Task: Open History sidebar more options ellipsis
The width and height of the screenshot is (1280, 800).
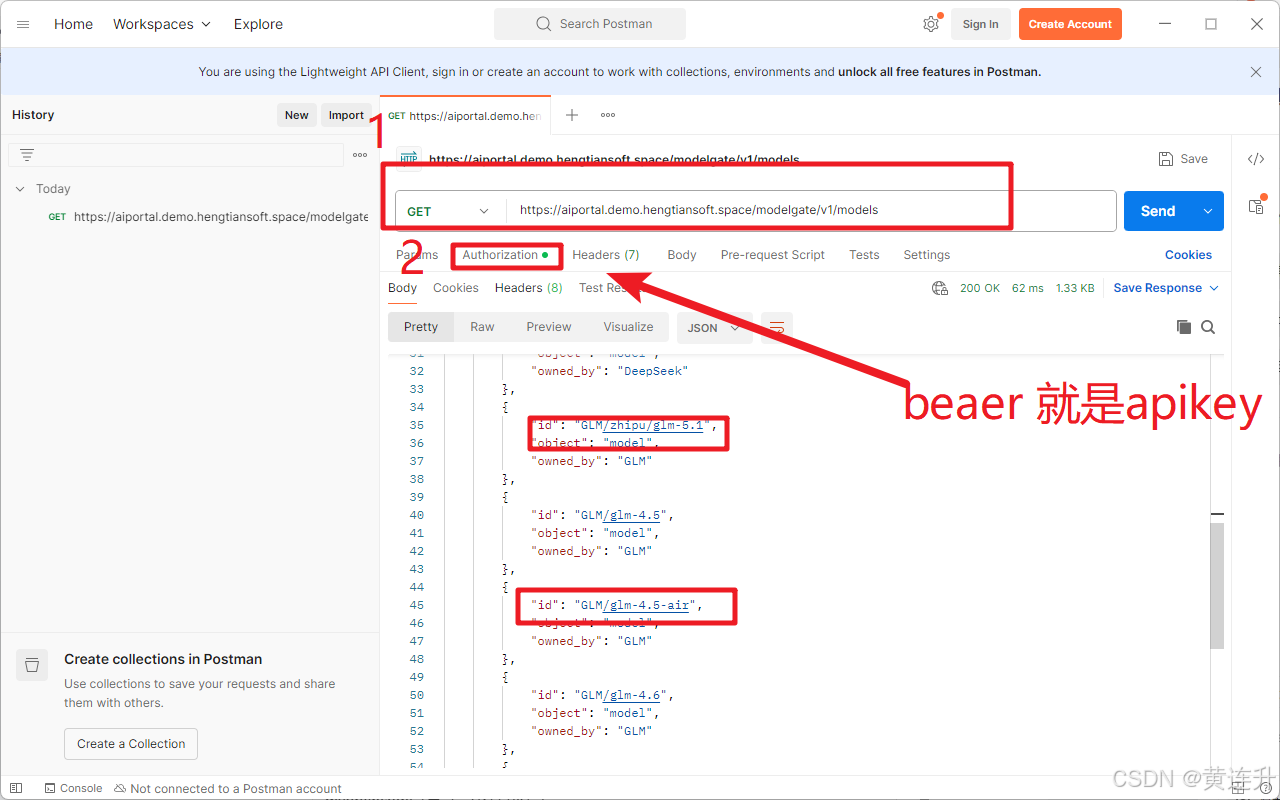Action: 360,155
